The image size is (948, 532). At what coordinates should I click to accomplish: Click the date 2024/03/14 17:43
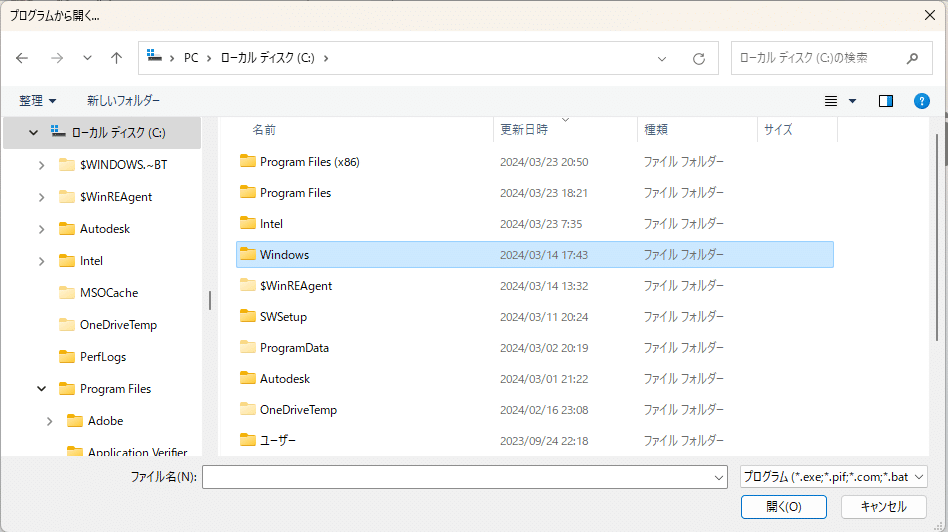pos(544,255)
